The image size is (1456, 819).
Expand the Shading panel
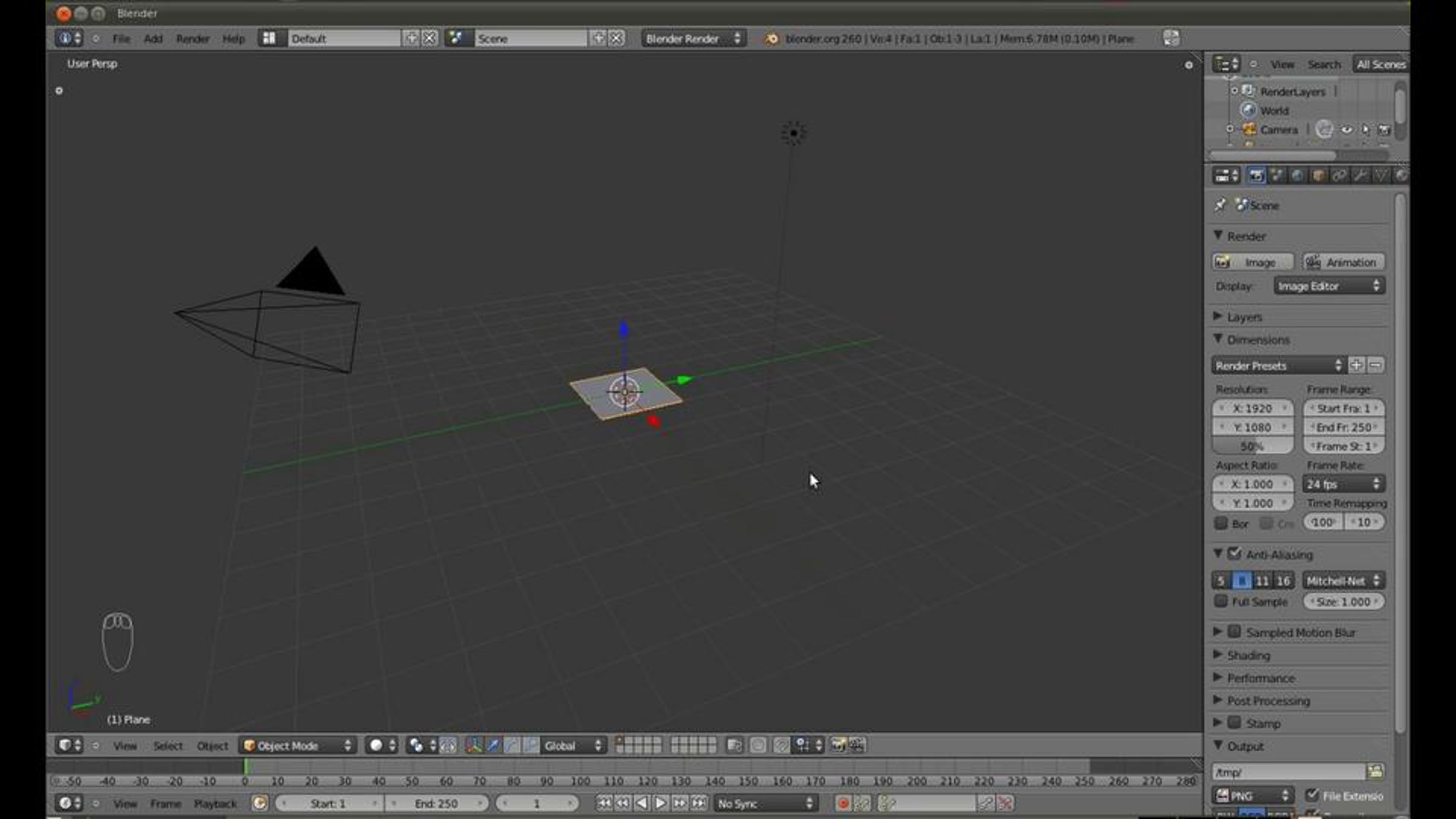1247,655
